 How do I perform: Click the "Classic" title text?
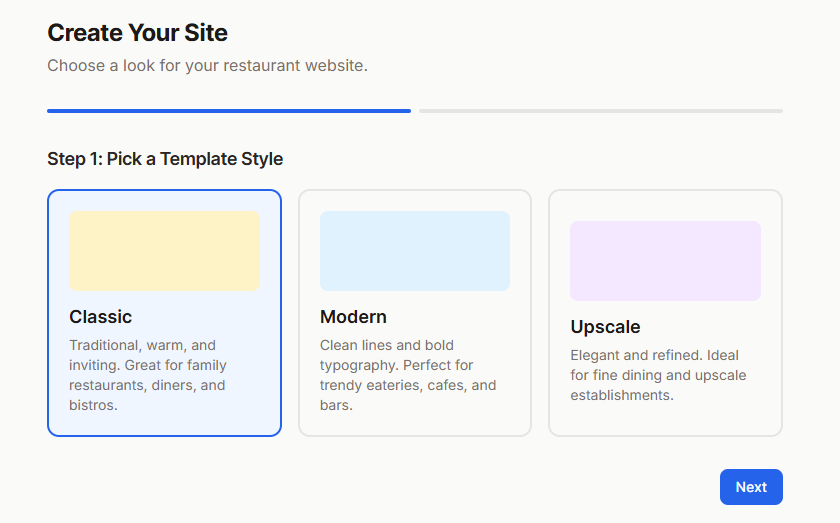click(x=101, y=317)
